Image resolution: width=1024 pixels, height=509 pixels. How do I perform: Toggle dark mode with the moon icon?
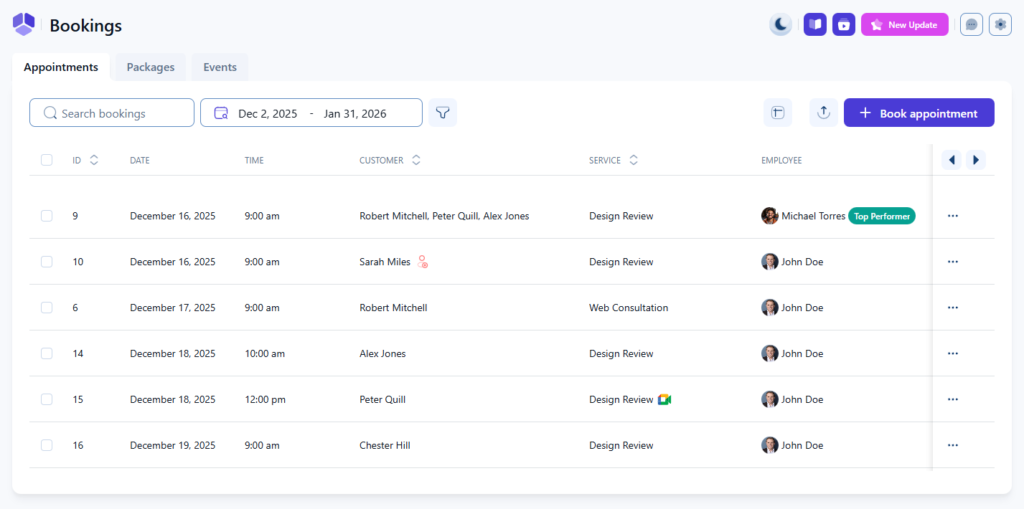781,25
